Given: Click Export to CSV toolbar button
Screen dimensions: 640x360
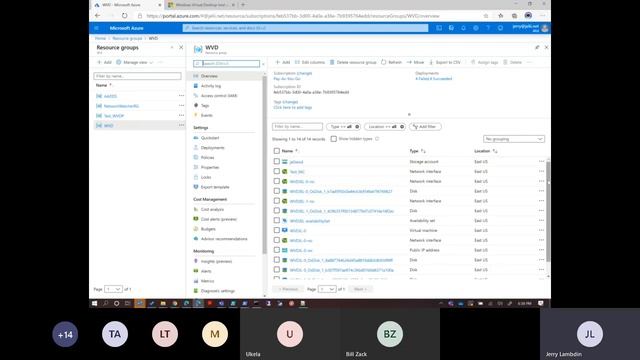Looking at the screenshot, I should tap(444, 62).
